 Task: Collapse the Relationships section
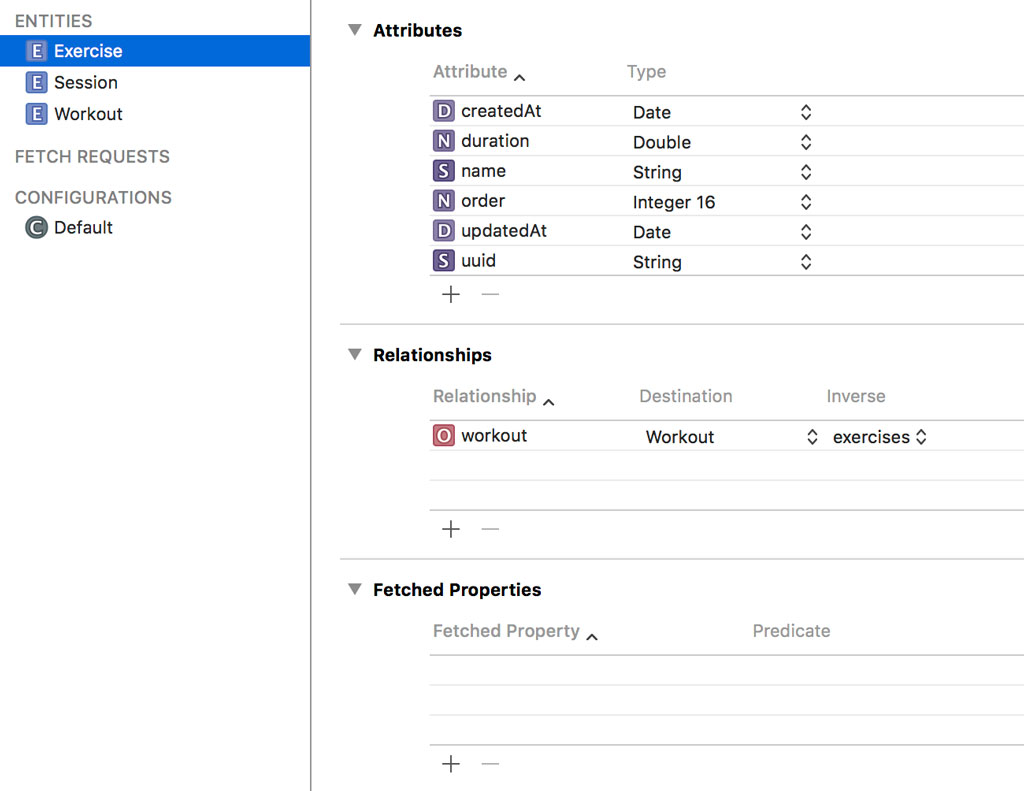pos(354,355)
